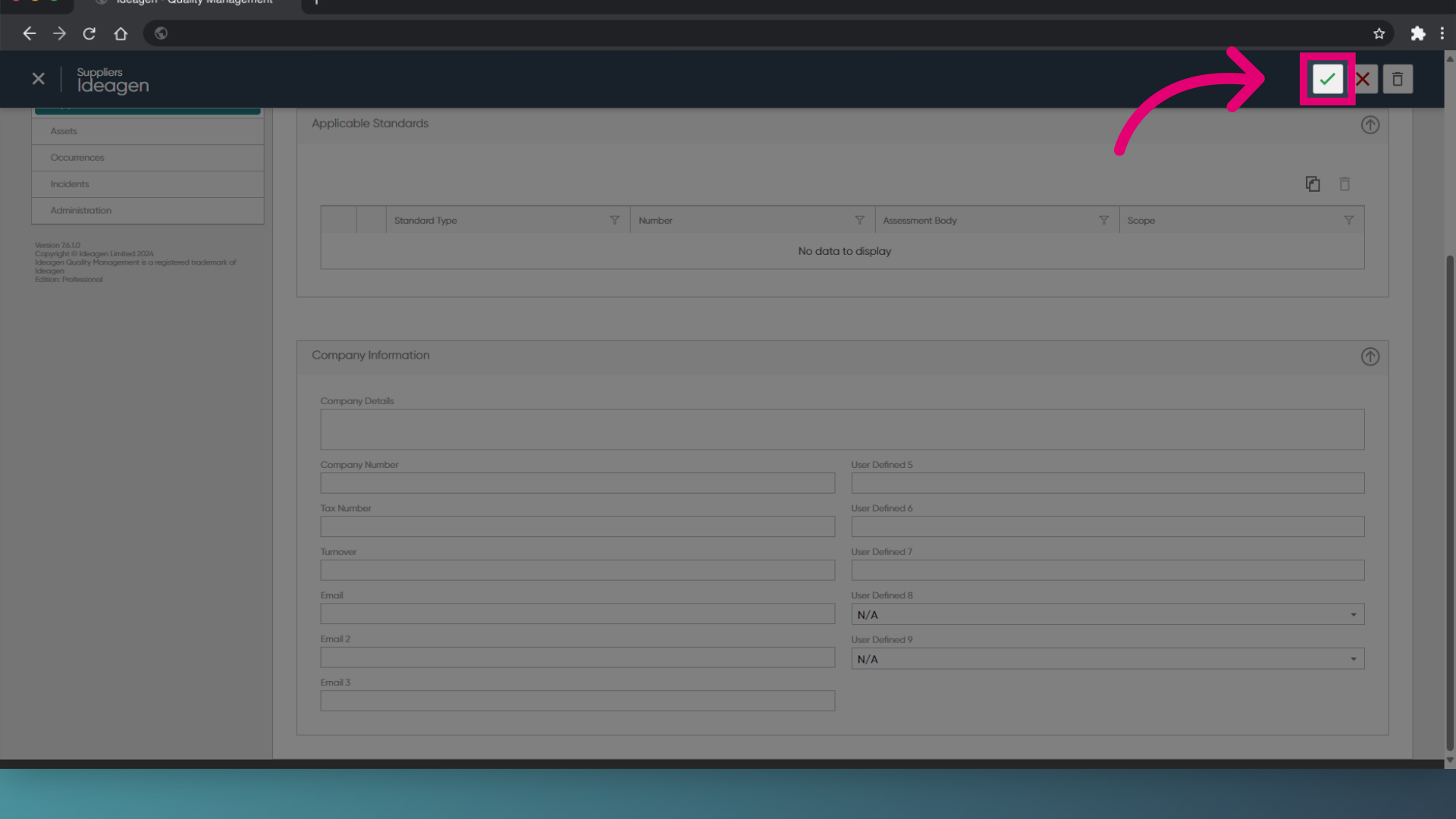Click the browser home button
Viewport: 1456px width, 819px height.
(x=121, y=33)
